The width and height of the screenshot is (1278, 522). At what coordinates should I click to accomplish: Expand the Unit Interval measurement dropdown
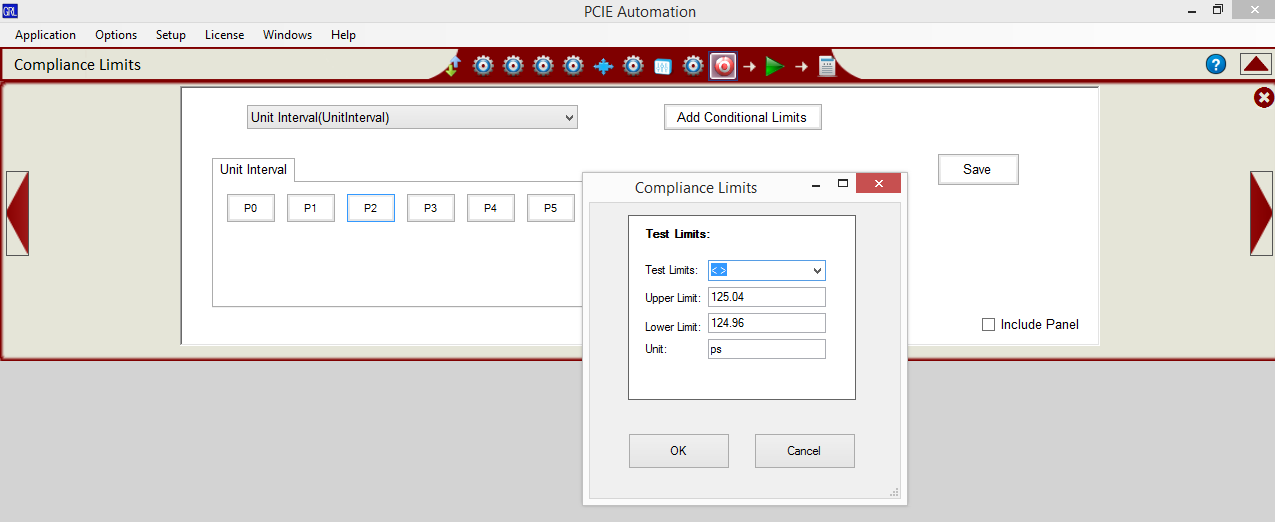pyautogui.click(x=412, y=118)
